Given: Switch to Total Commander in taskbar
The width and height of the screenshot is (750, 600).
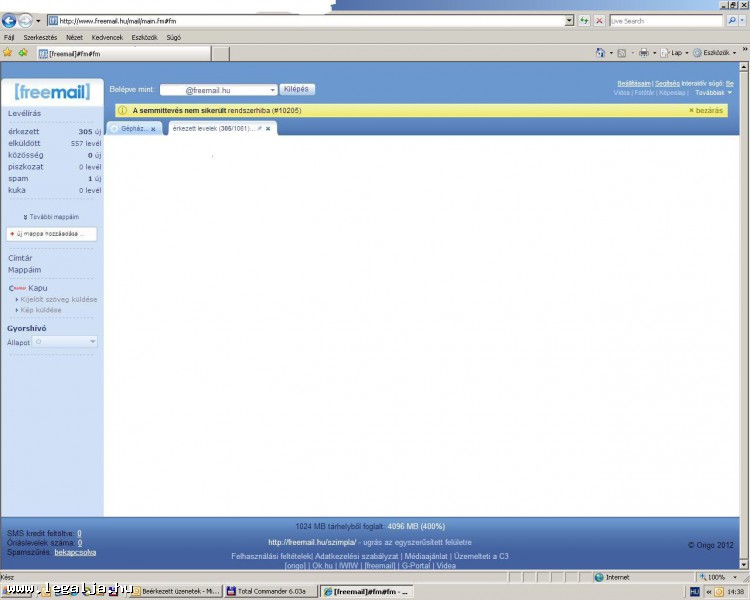Looking at the screenshot, I should [x=270, y=592].
